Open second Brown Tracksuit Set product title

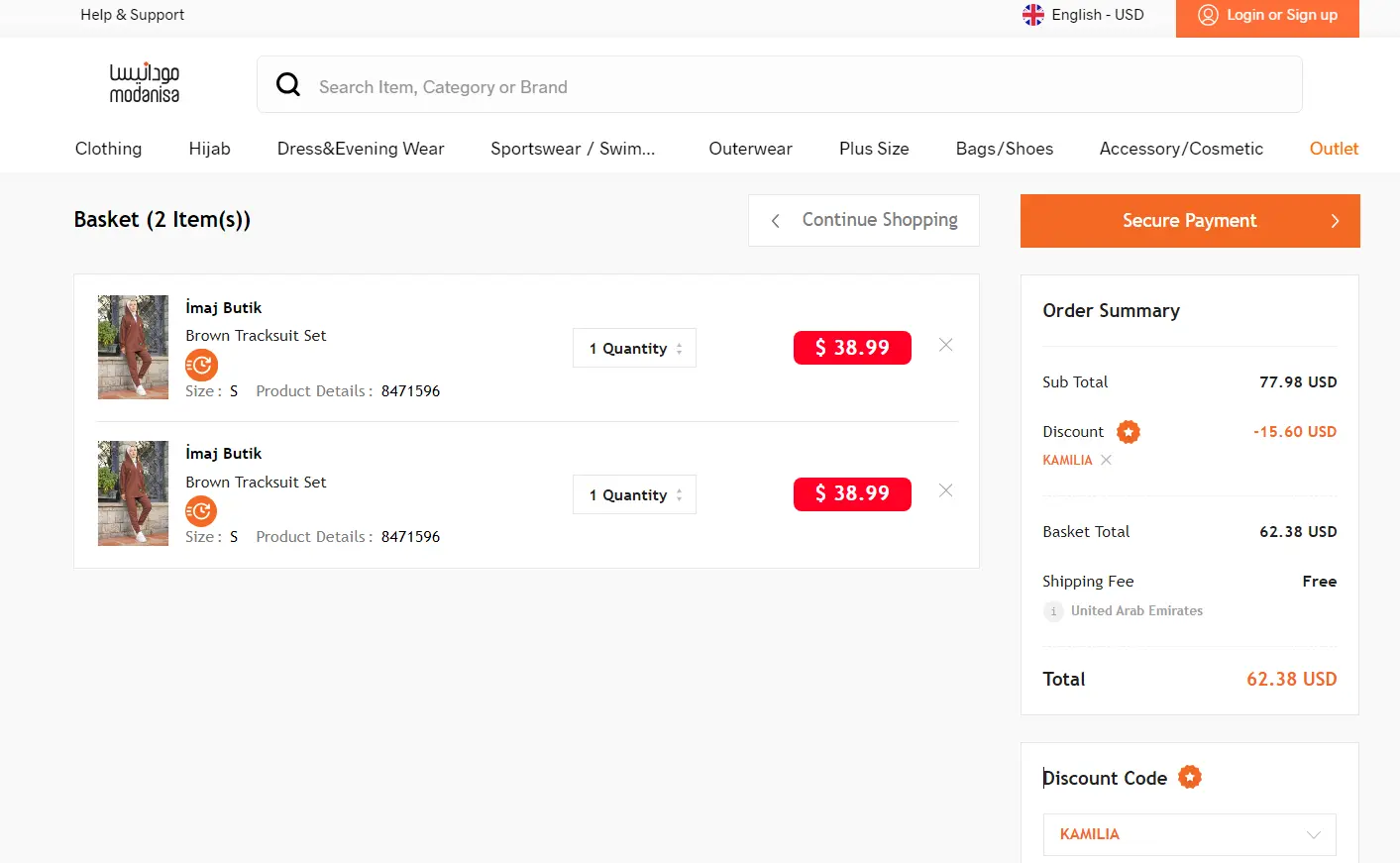click(256, 483)
